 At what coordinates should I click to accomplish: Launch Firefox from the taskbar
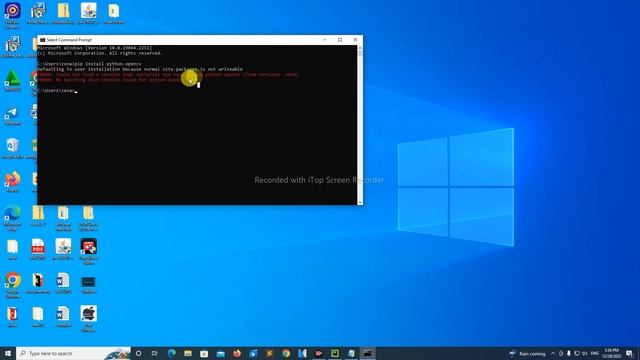[237, 353]
